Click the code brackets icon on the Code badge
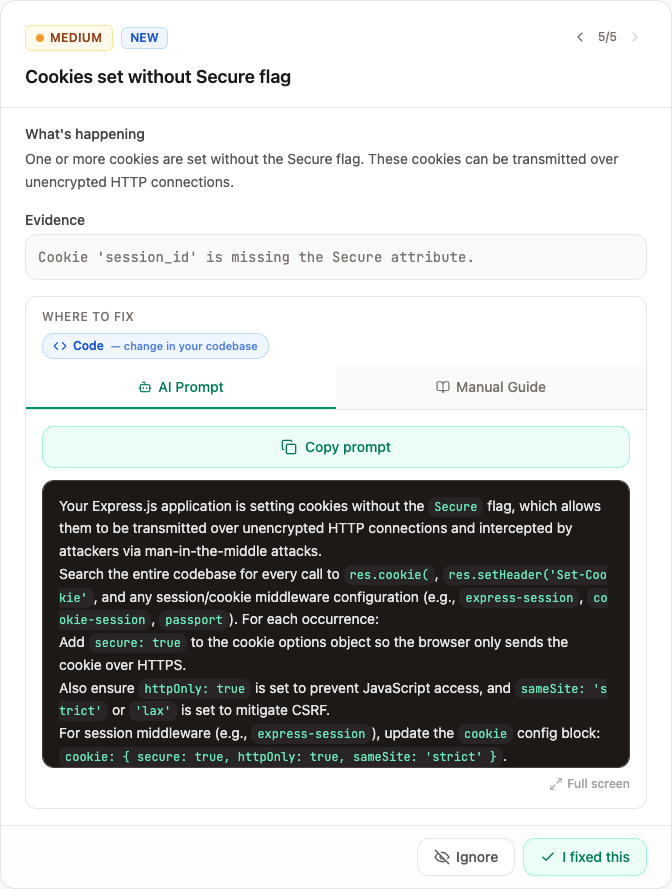 (x=60, y=345)
